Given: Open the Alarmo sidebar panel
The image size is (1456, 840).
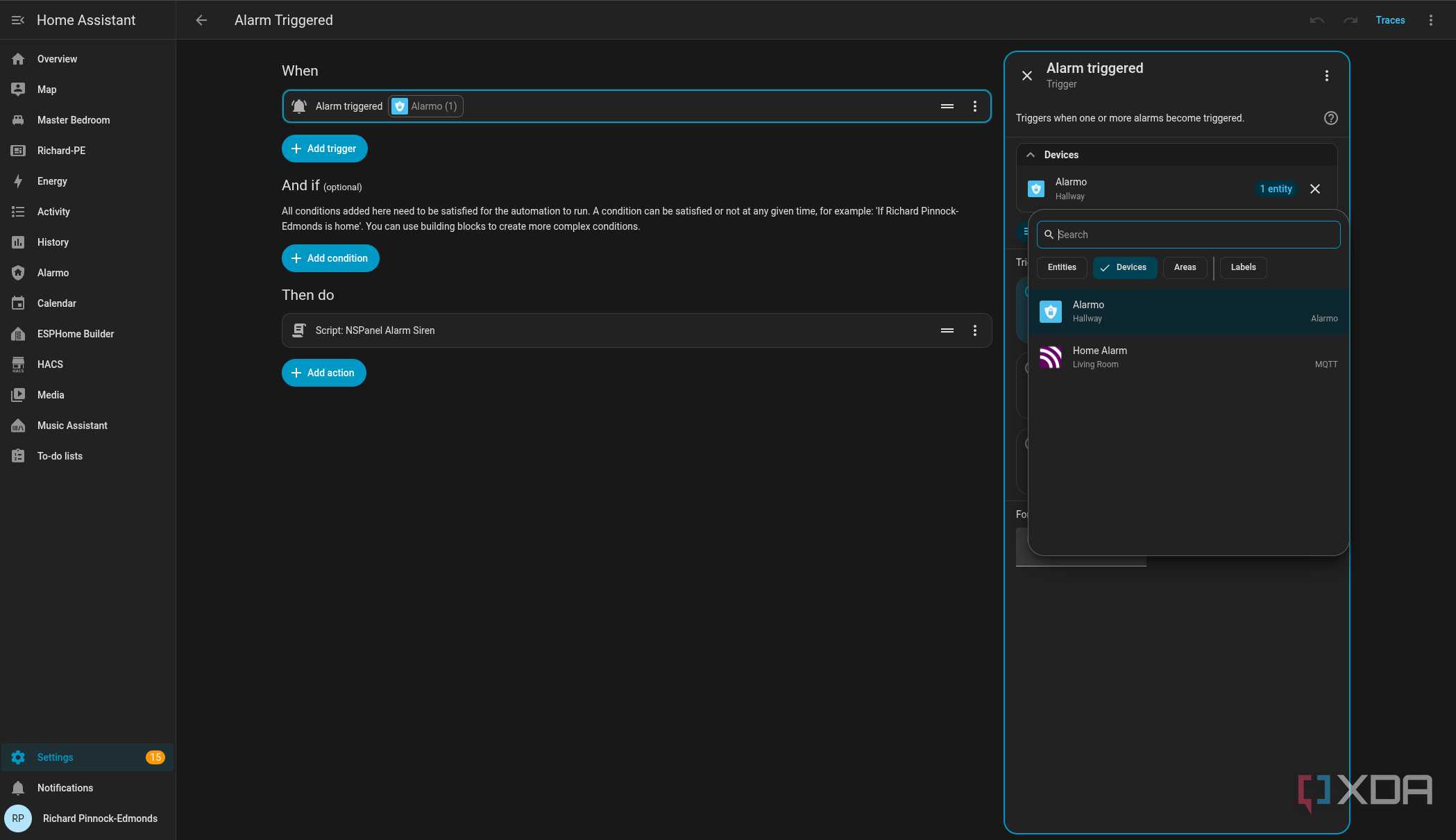Looking at the screenshot, I should [x=87, y=273].
